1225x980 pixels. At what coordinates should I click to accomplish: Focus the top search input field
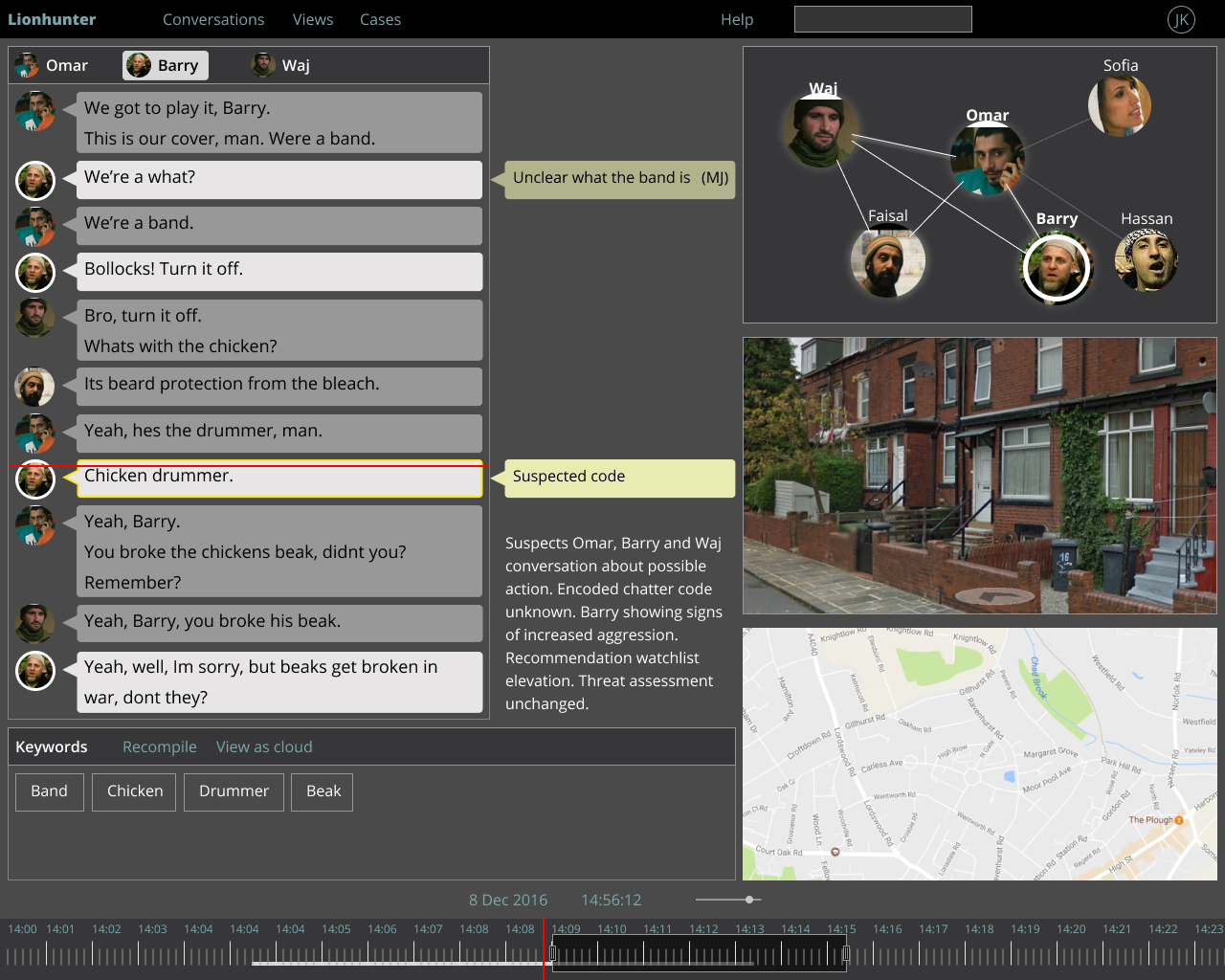tap(883, 19)
